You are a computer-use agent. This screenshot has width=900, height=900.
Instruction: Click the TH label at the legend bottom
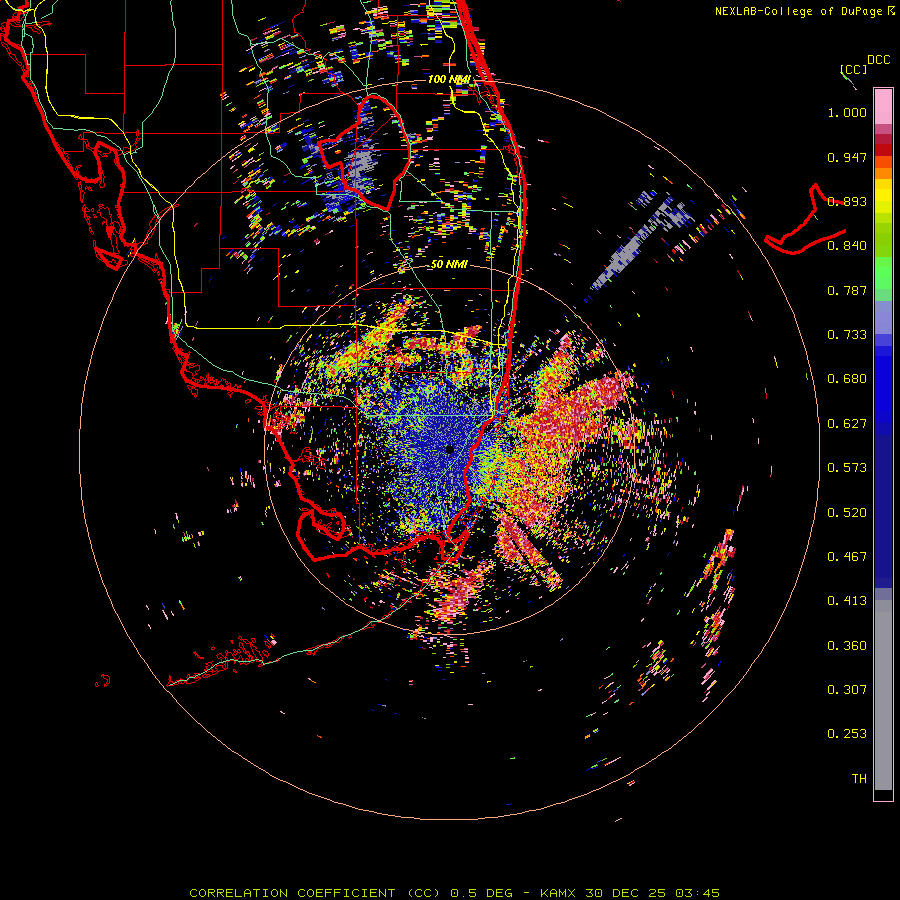click(x=859, y=779)
